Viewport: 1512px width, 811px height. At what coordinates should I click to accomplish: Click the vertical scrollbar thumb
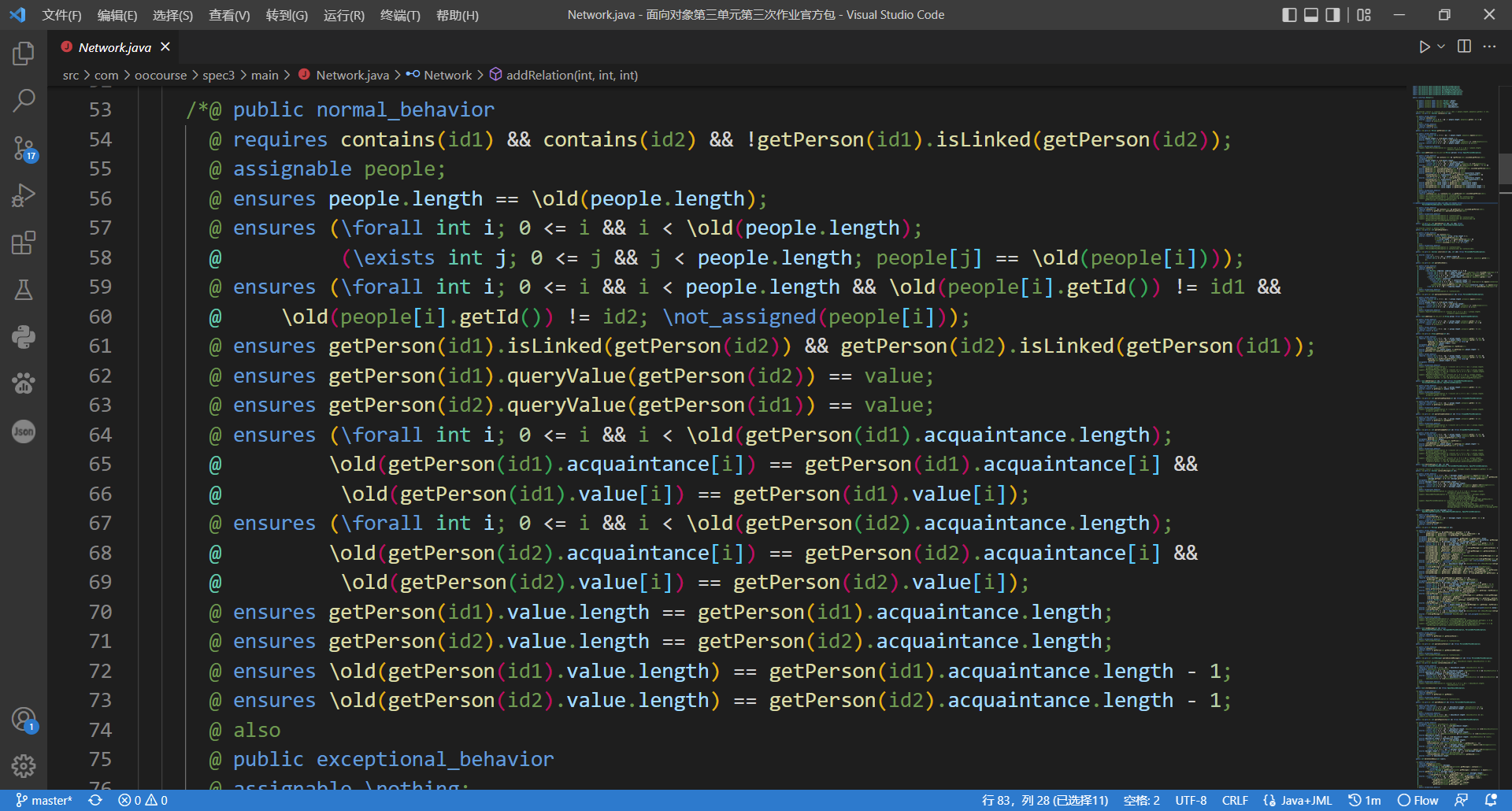coord(1505,168)
